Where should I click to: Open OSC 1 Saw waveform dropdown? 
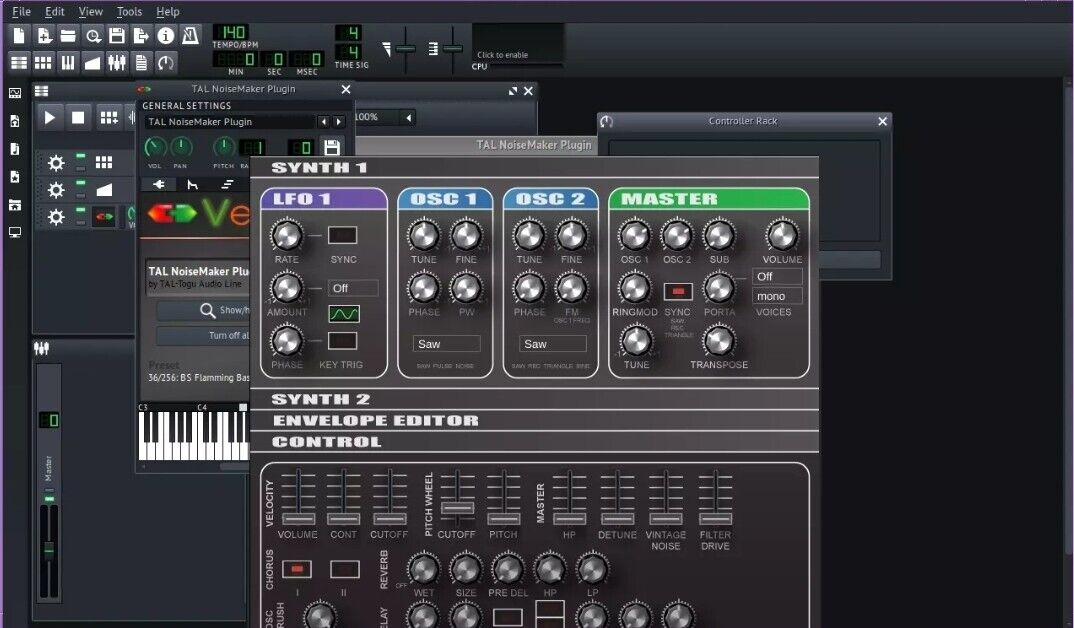[447, 344]
